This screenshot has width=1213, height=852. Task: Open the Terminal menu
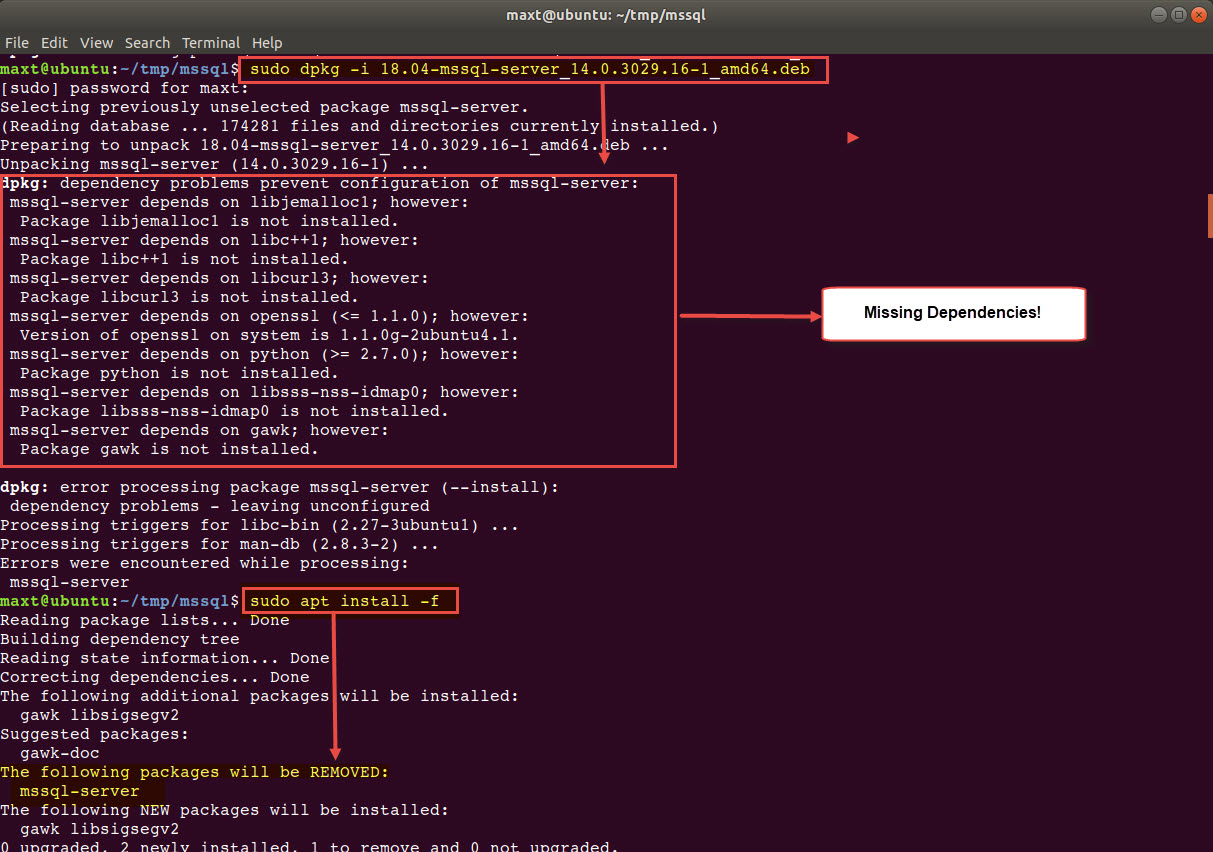pyautogui.click(x=211, y=43)
